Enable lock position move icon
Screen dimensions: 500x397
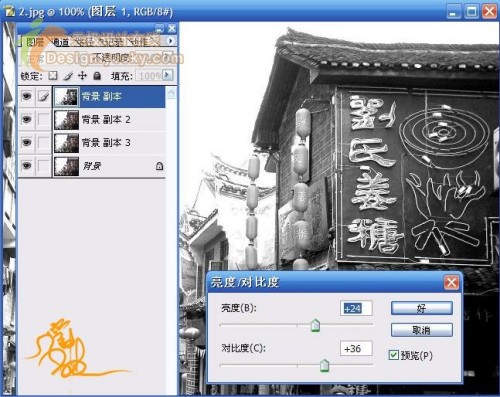tap(82, 76)
